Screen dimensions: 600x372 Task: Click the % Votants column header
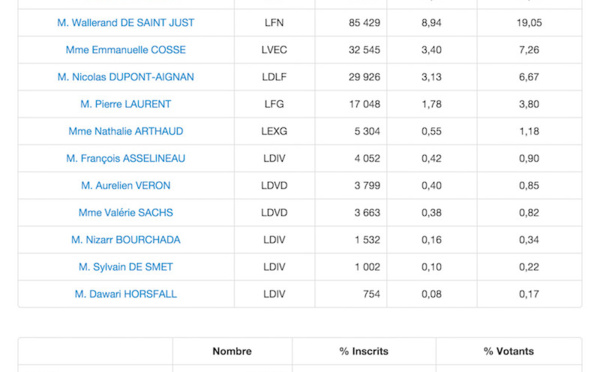click(x=509, y=351)
